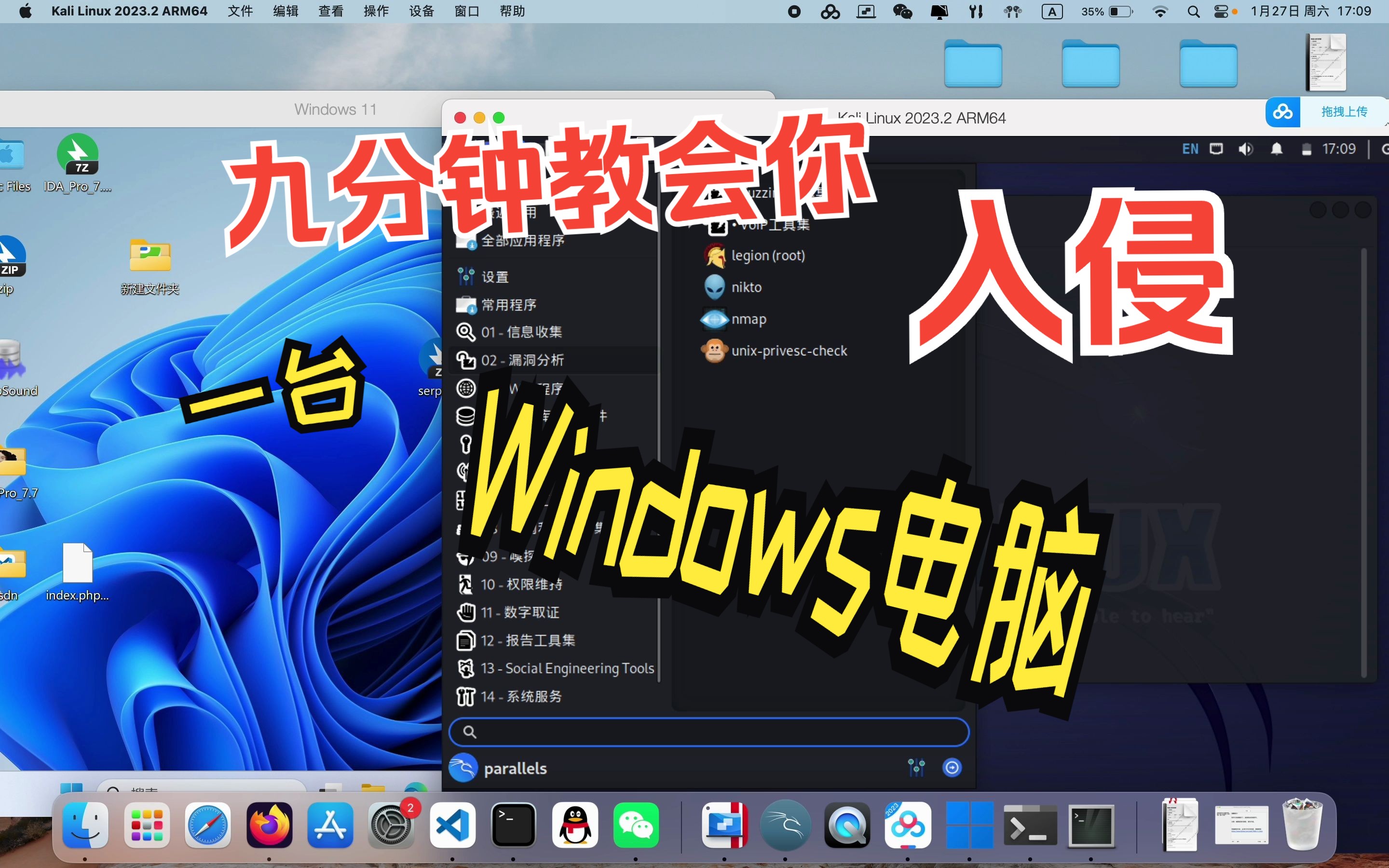Open Launchpad in the Dock
The width and height of the screenshot is (1389, 868).
[x=147, y=826]
